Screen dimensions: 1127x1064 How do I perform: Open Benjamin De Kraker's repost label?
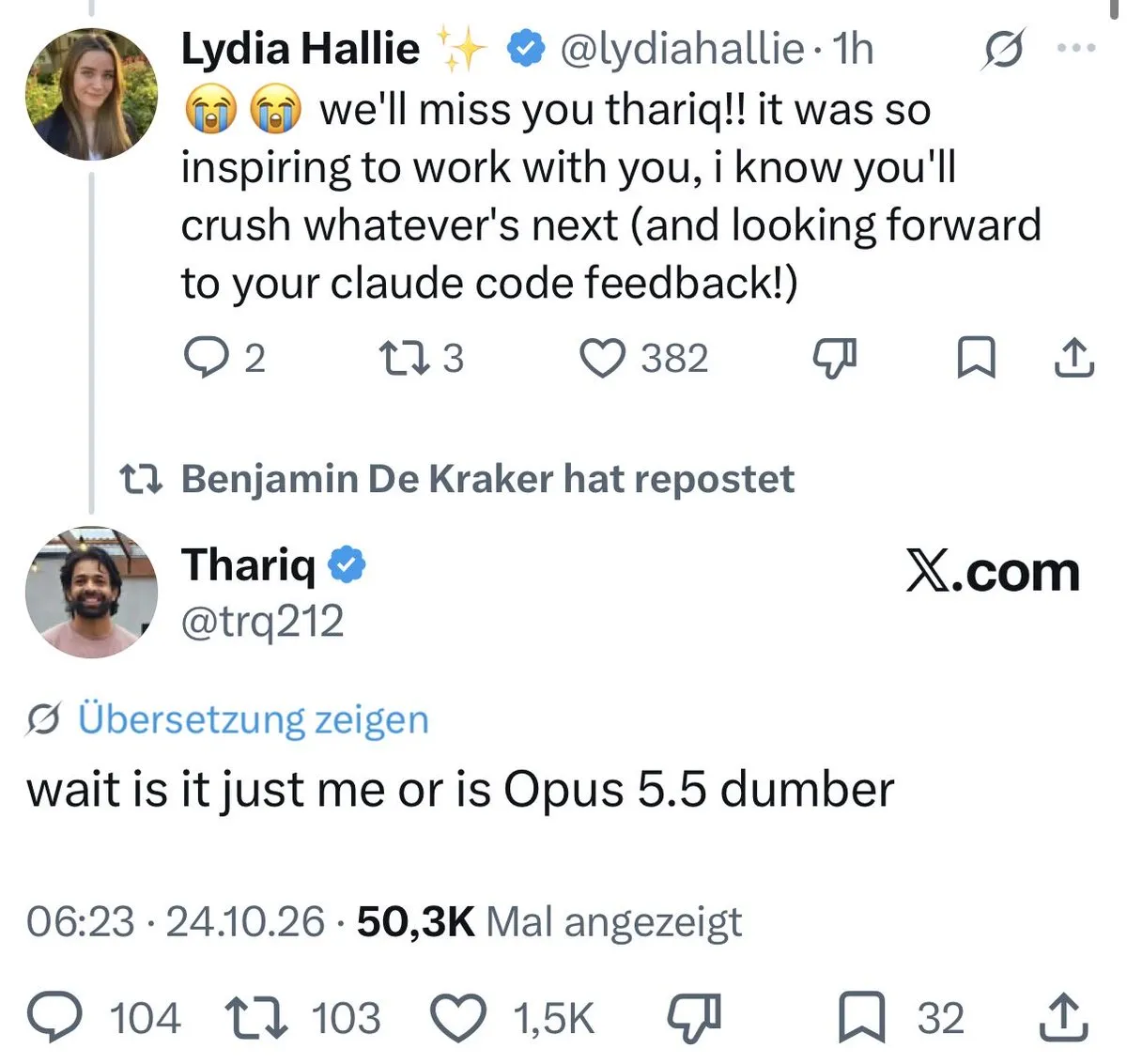487,479
